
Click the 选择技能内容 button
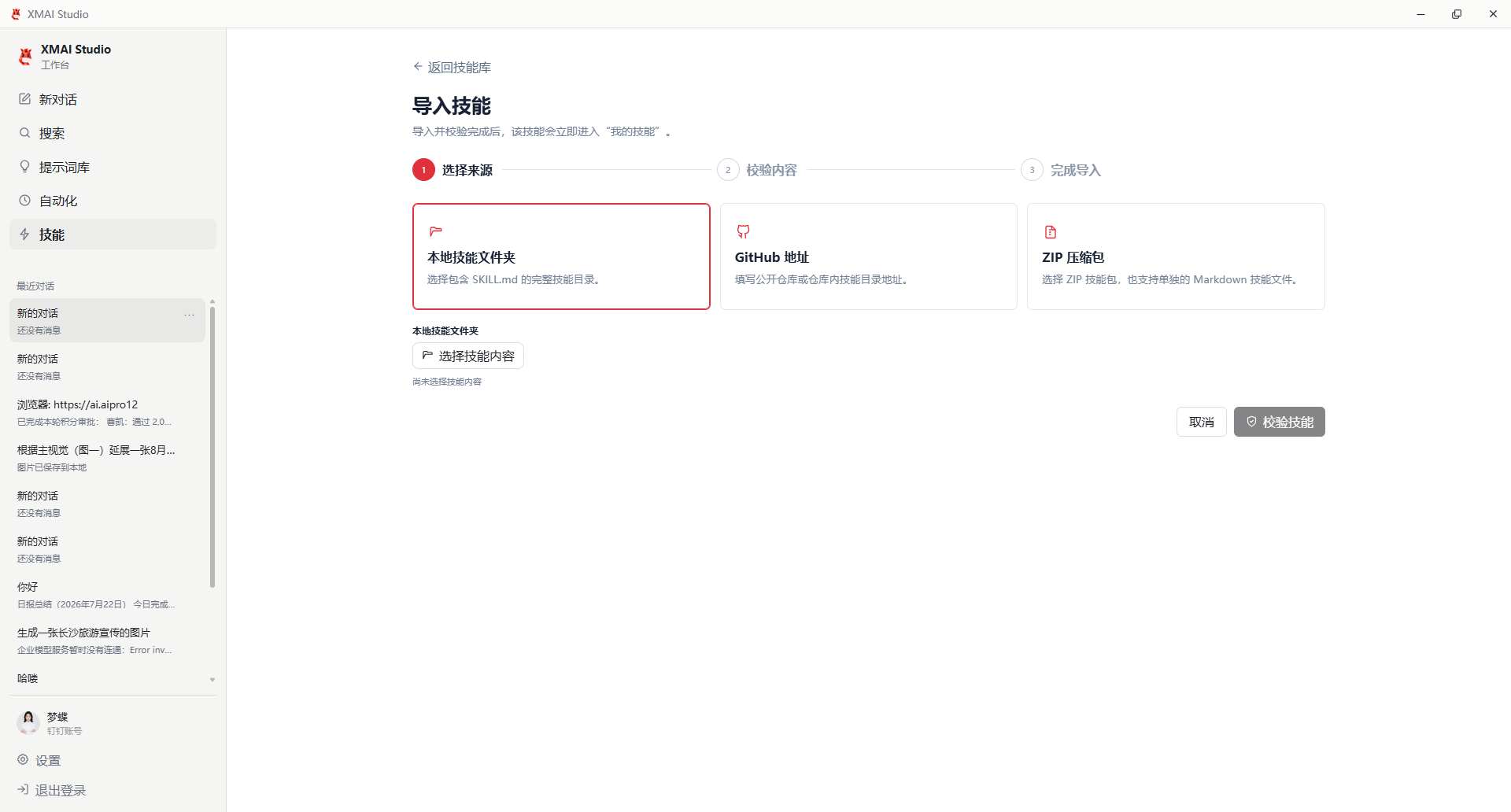[468, 356]
